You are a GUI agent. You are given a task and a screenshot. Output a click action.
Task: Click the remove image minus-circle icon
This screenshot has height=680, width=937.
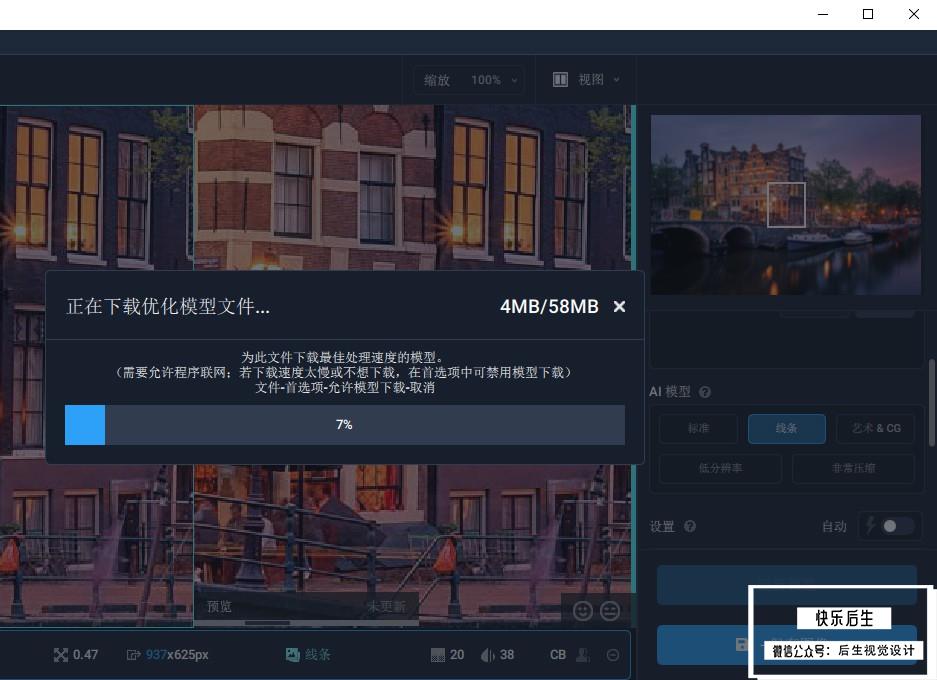pyautogui.click(x=613, y=655)
